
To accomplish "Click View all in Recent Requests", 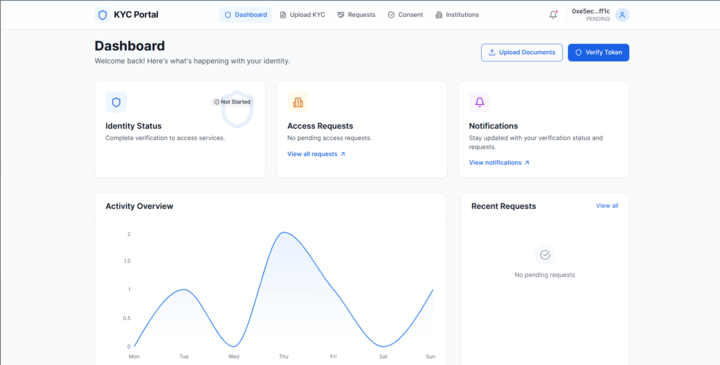I will pyautogui.click(x=607, y=206).
